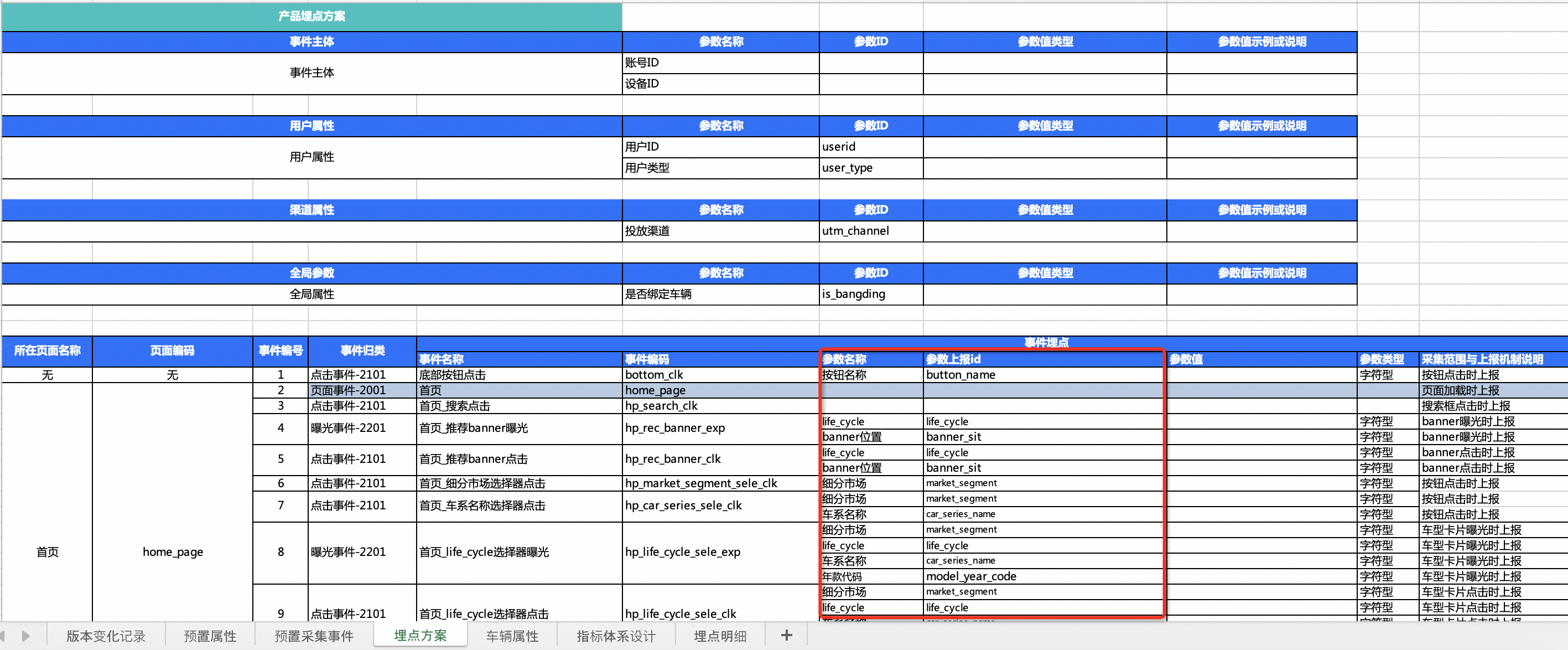The image size is (1568, 650).
Task: Click the 设备ID cell
Action: [721, 84]
